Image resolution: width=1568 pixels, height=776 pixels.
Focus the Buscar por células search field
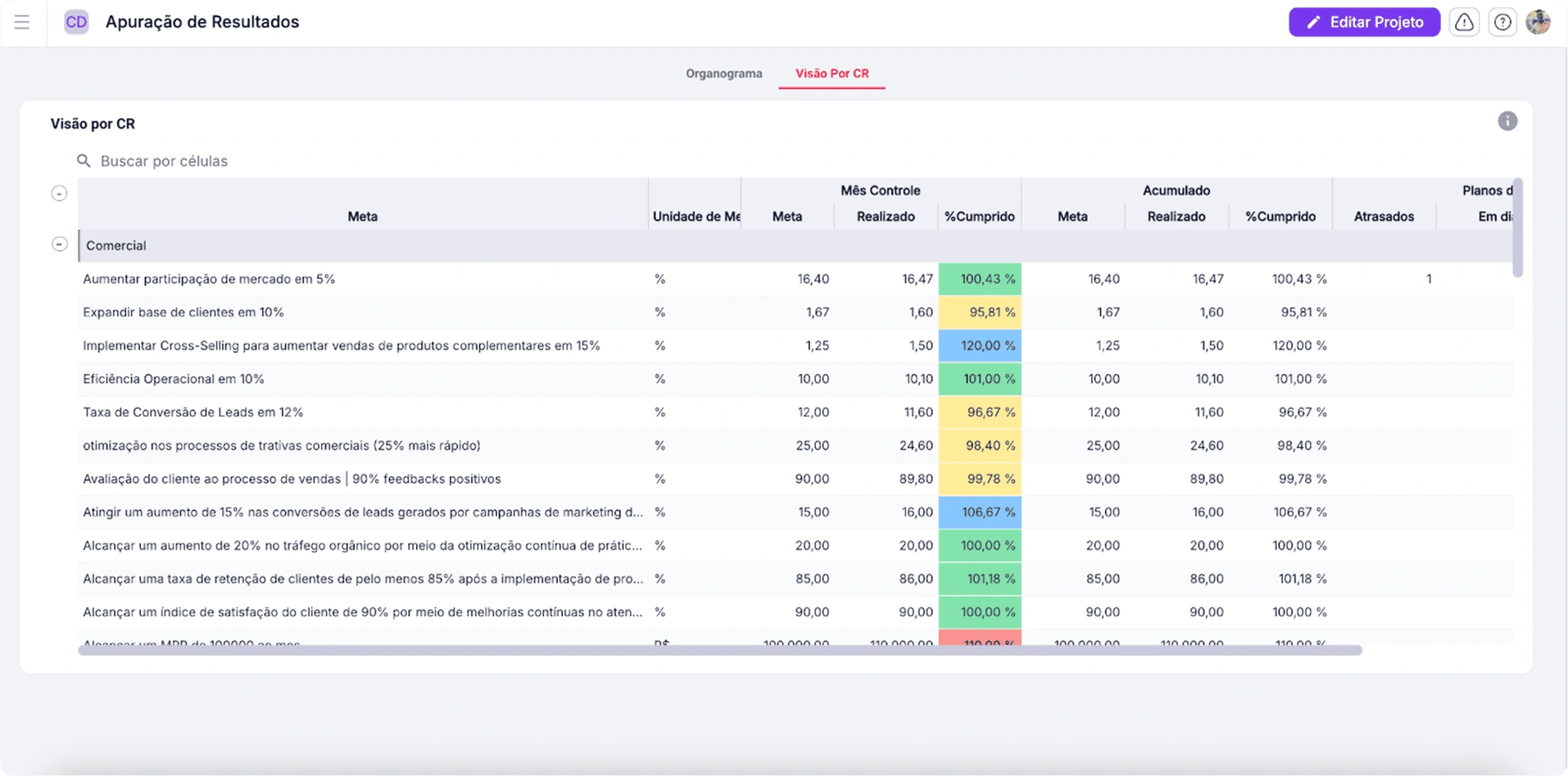pyautogui.click(x=164, y=161)
